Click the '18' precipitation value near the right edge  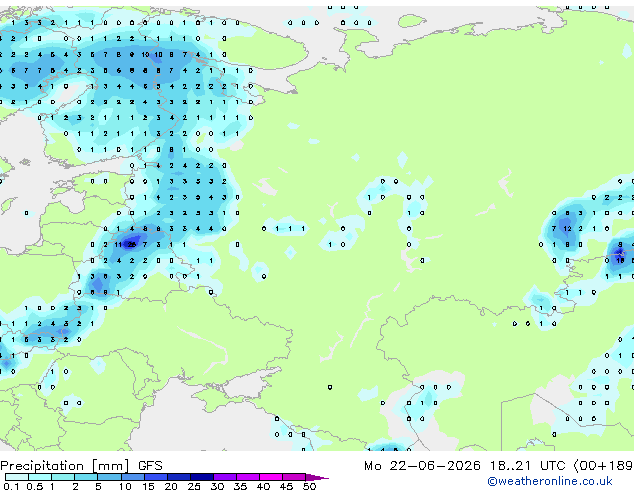point(620,260)
